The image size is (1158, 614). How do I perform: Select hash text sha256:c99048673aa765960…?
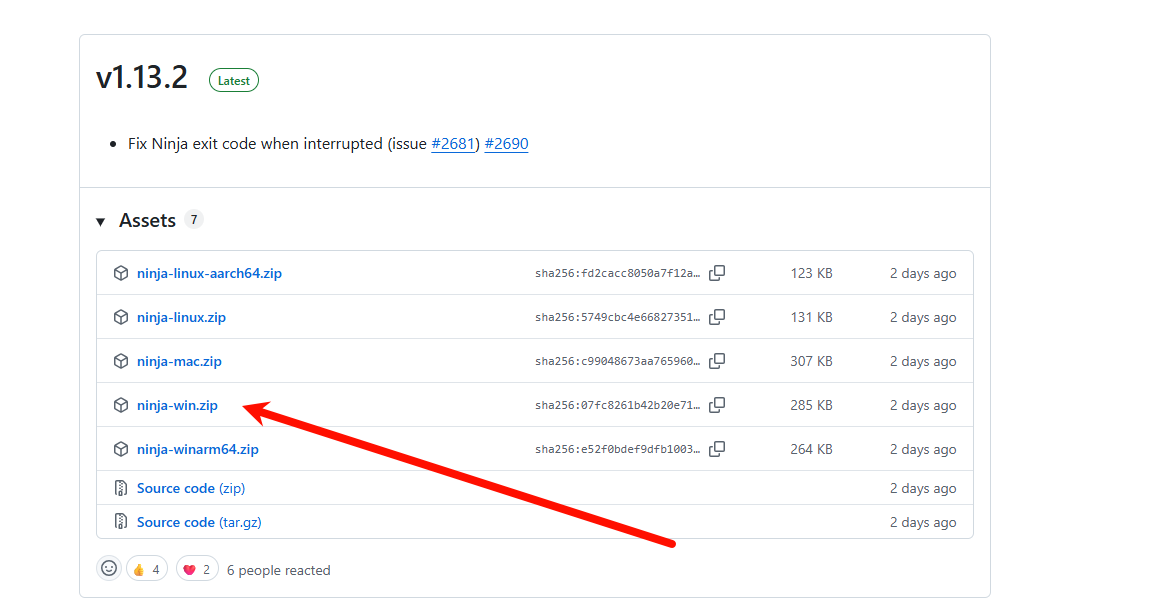617,361
